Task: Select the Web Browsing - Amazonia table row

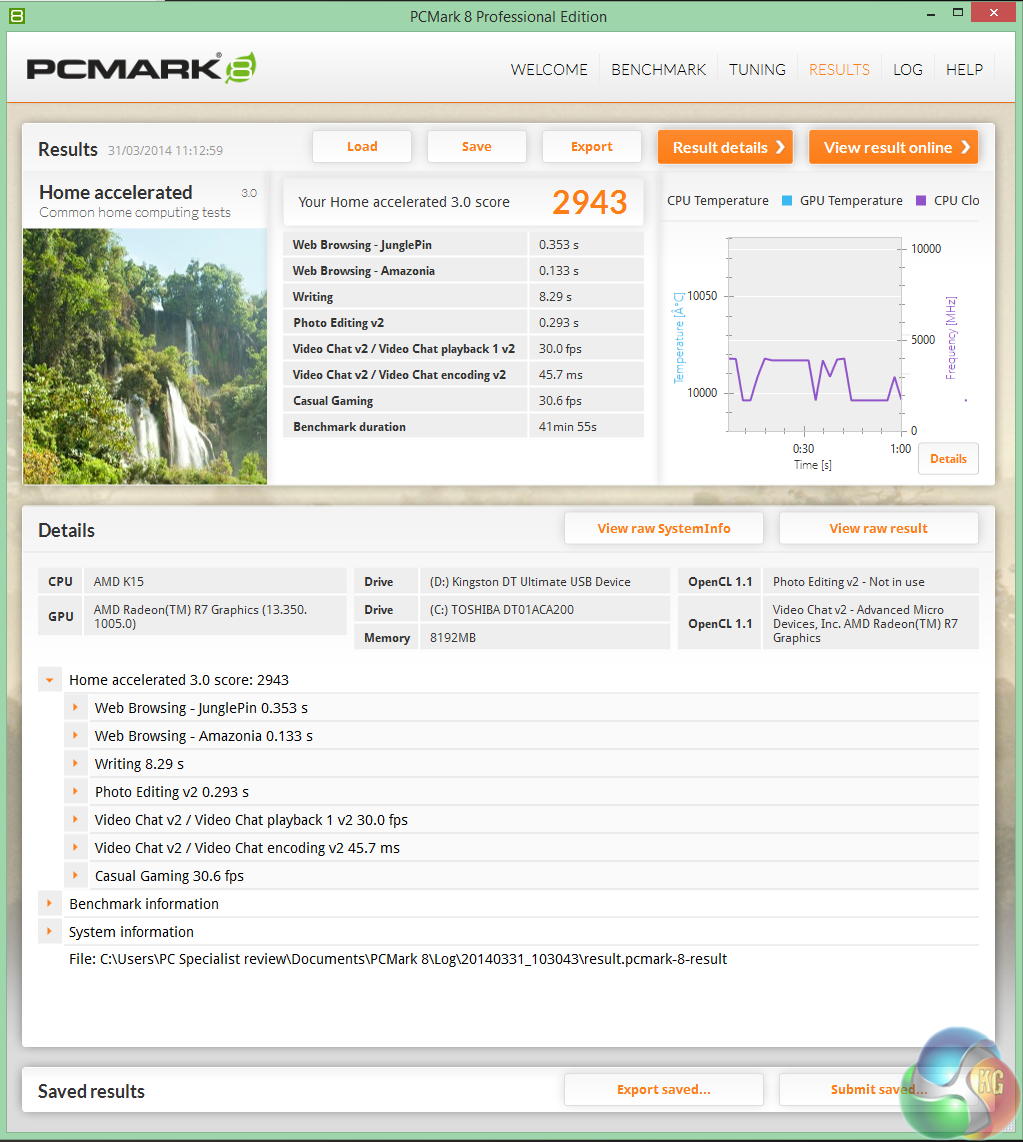Action: coord(463,271)
